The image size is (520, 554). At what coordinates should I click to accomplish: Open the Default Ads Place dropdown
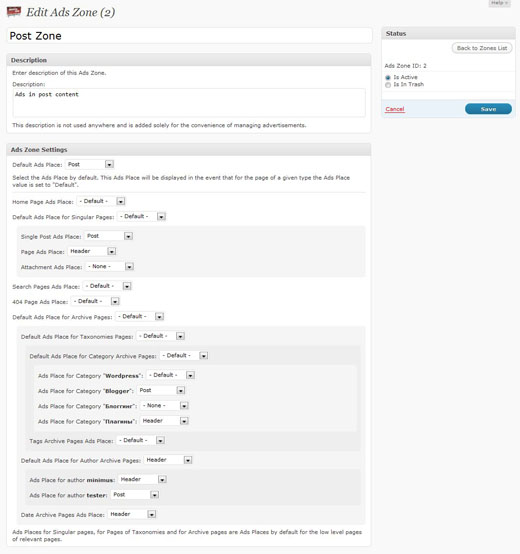click(x=90, y=164)
